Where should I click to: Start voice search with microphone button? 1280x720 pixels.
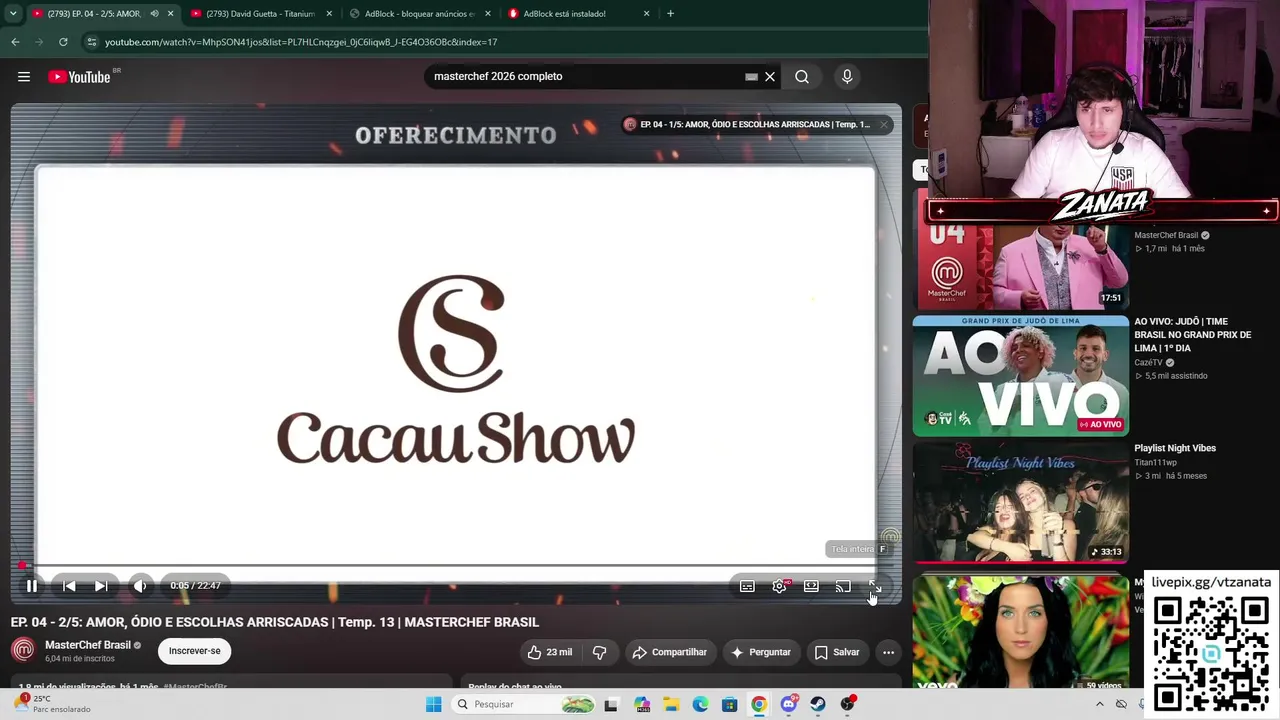click(847, 77)
